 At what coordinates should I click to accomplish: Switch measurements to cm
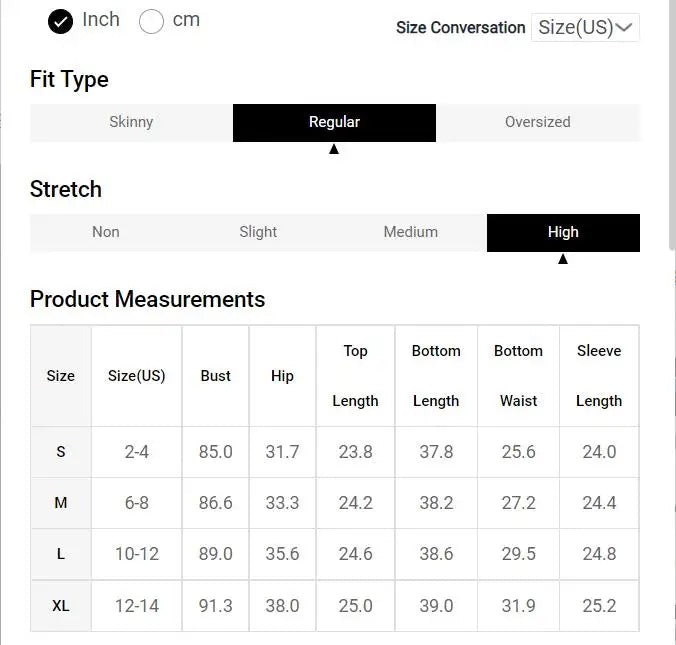pyautogui.click(x=151, y=21)
